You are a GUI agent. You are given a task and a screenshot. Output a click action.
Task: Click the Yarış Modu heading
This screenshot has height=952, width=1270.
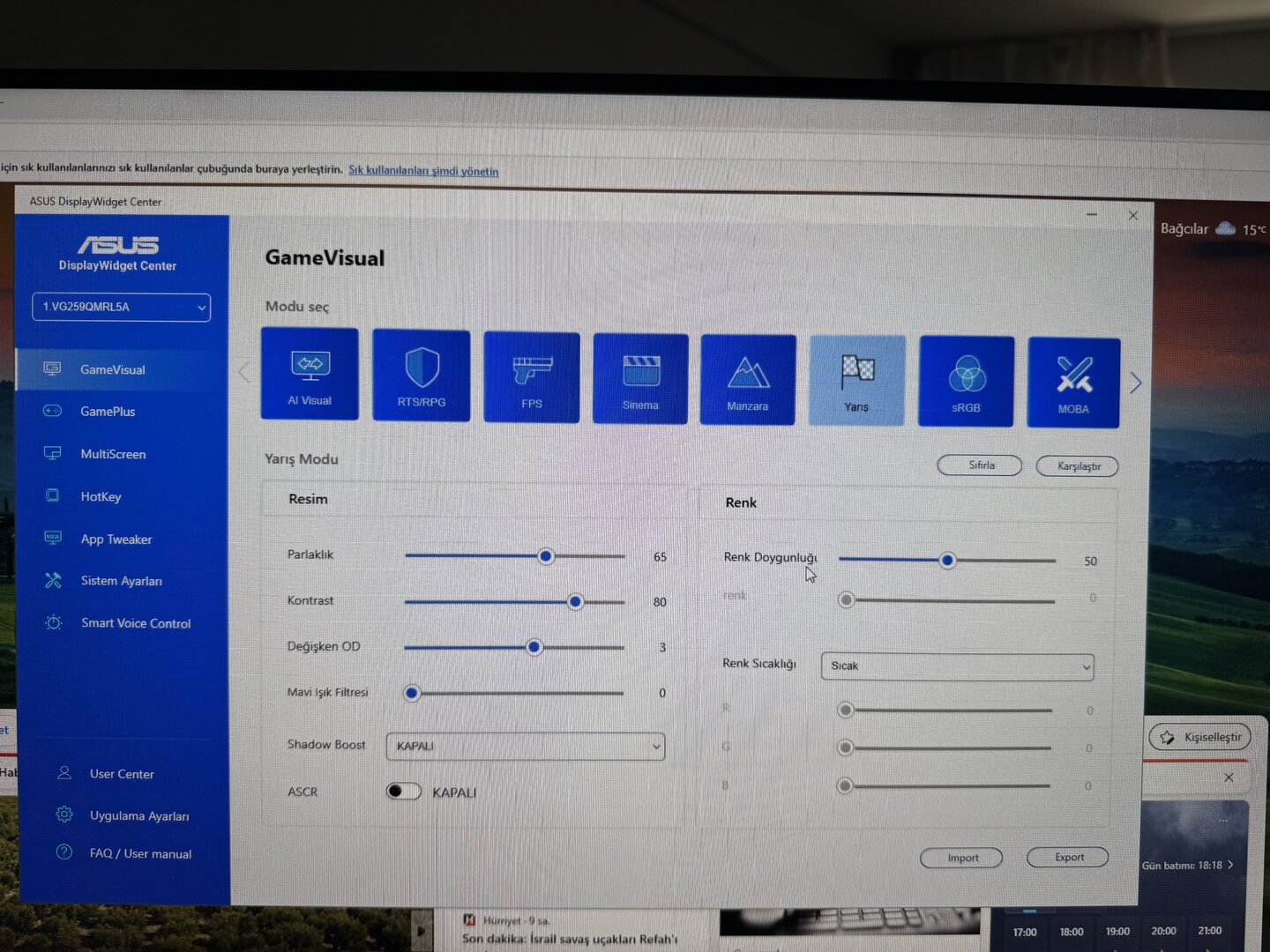coord(302,459)
